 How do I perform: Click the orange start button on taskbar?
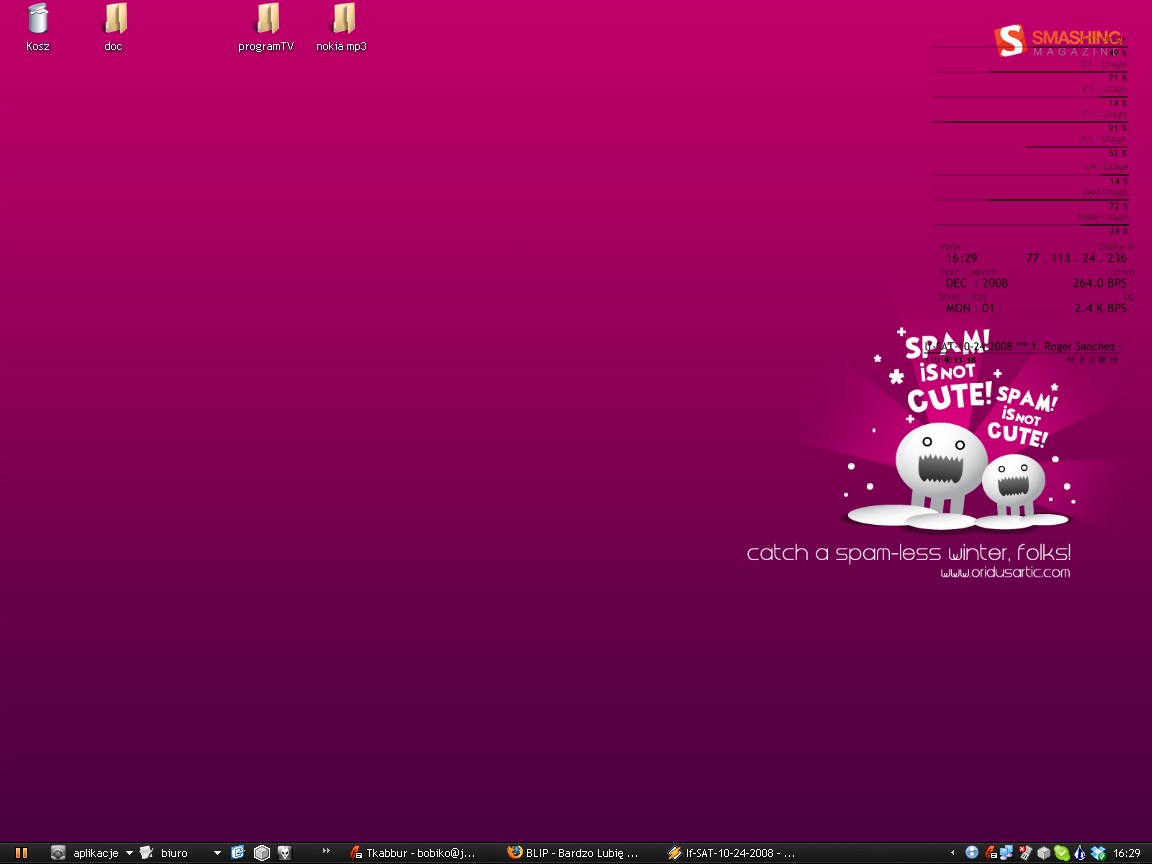click(x=21, y=853)
